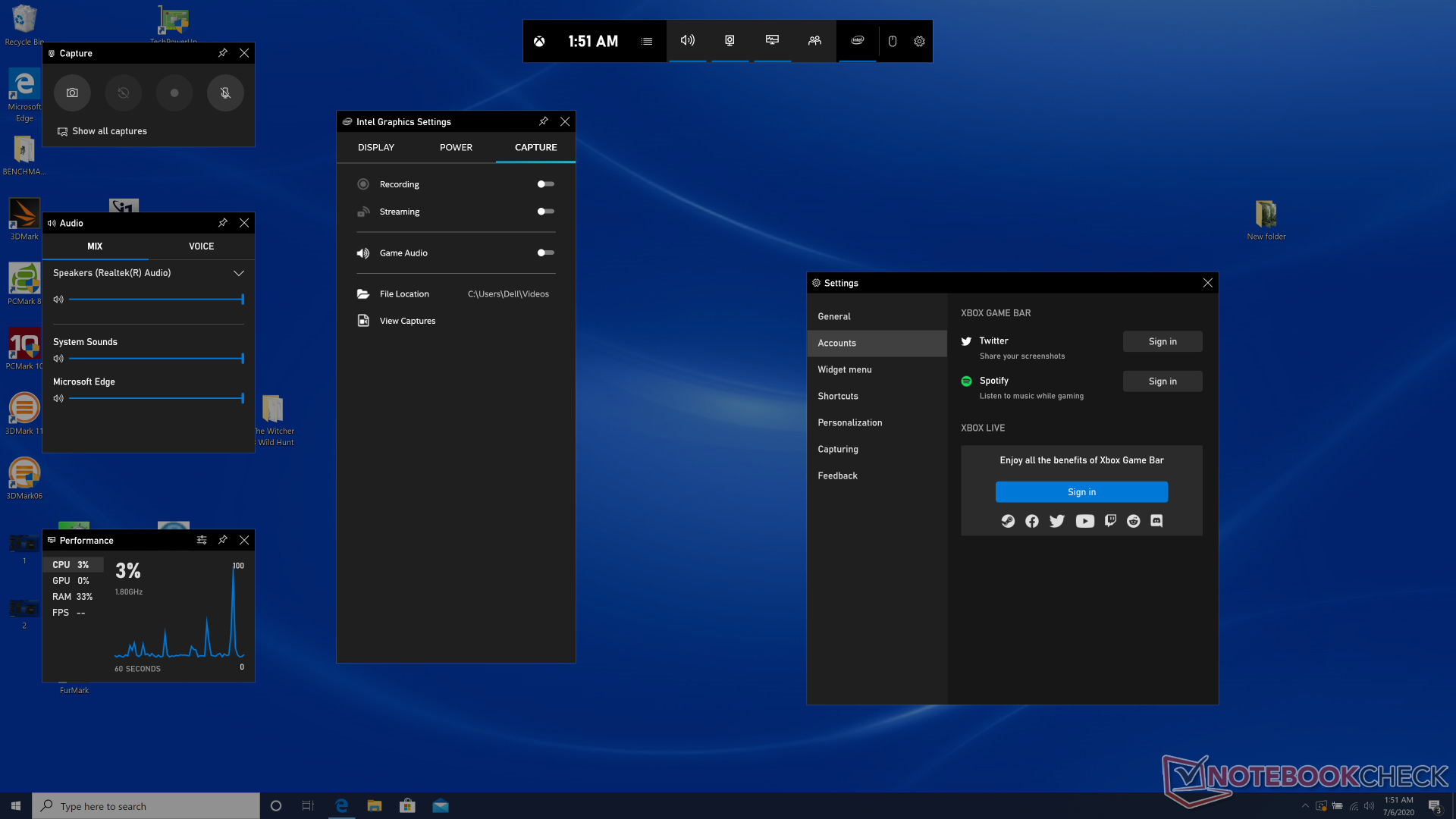
Task: Click the Xbox logo on Game Bar
Action: click(539, 42)
